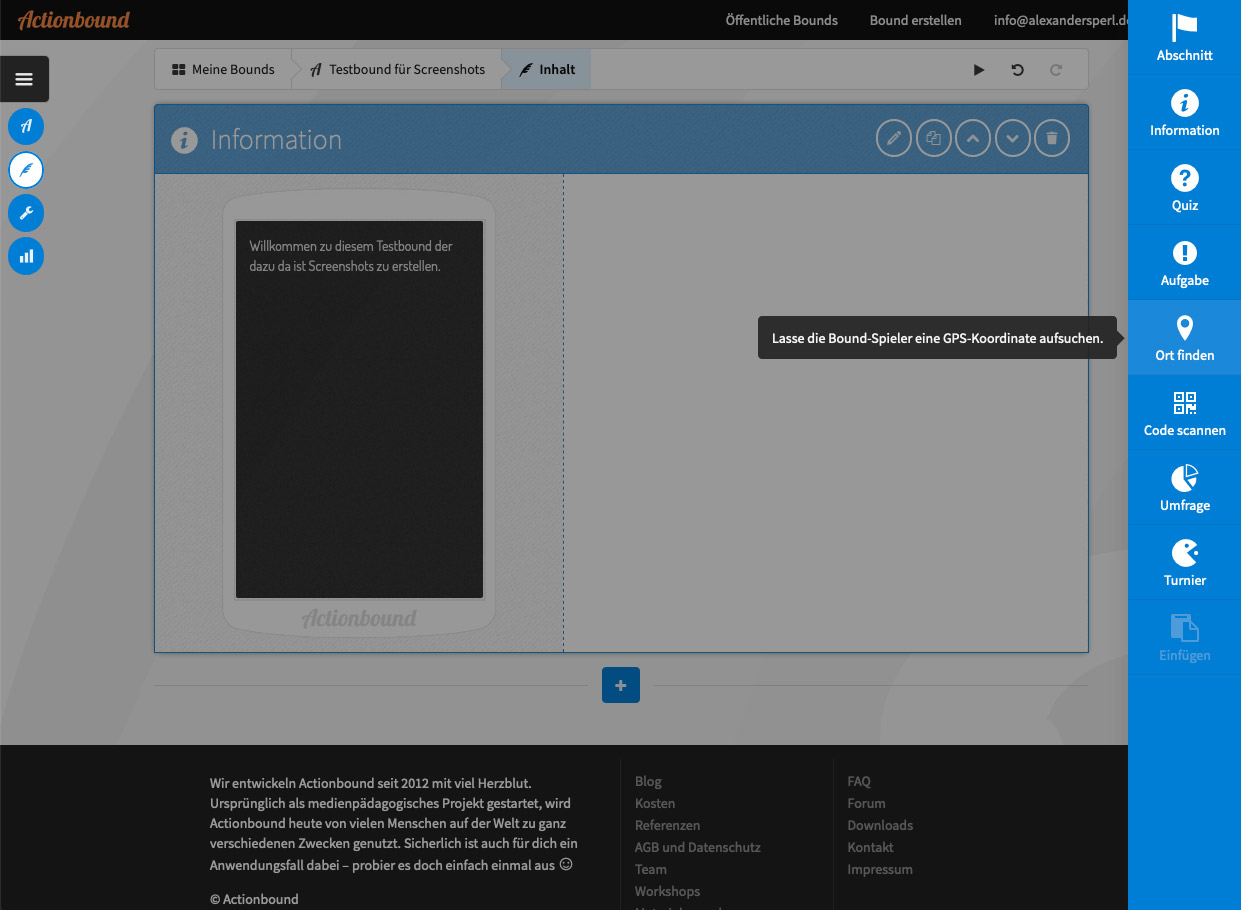This screenshot has height=910, width=1241.
Task: Go to Meine Bounds breadcrumb
Action: coord(223,69)
